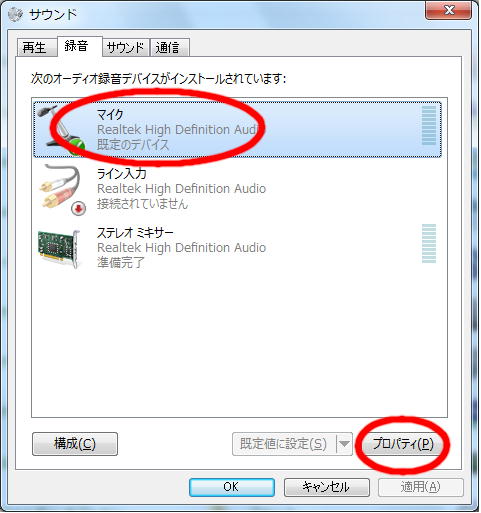This screenshot has height=513, width=481.
Task: Select the ライン入力 device entry text
Action: [x=181, y=189]
